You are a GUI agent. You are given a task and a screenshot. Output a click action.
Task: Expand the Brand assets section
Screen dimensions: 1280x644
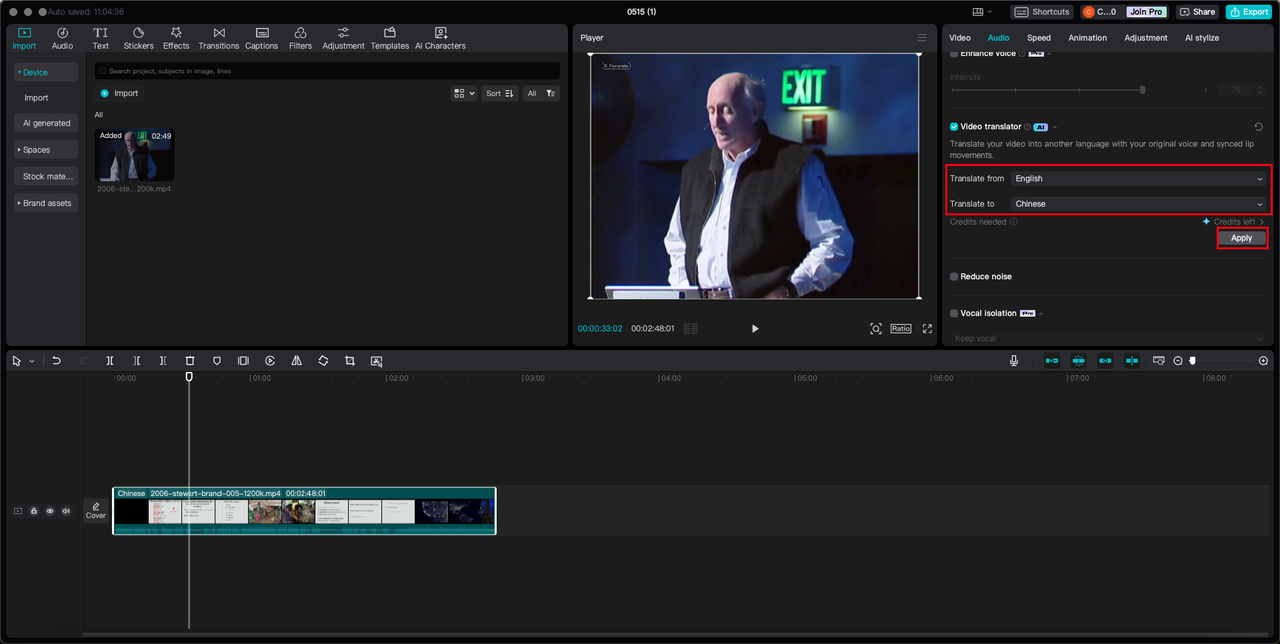click(46, 203)
